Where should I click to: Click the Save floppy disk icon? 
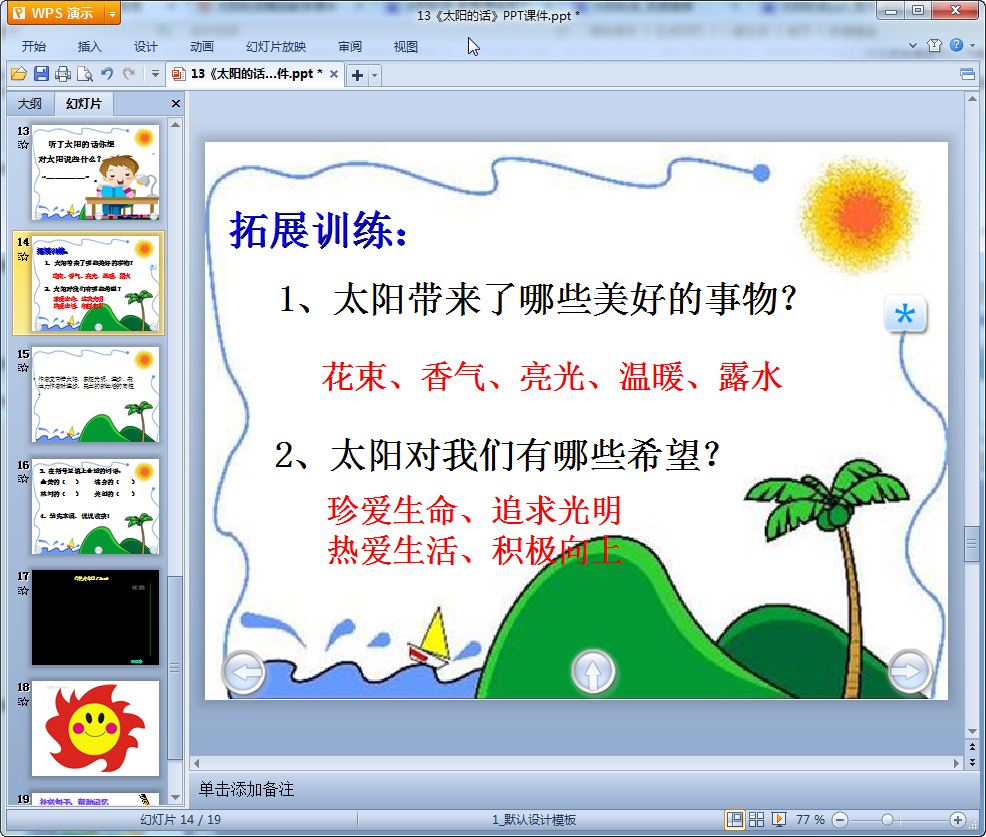[x=42, y=74]
